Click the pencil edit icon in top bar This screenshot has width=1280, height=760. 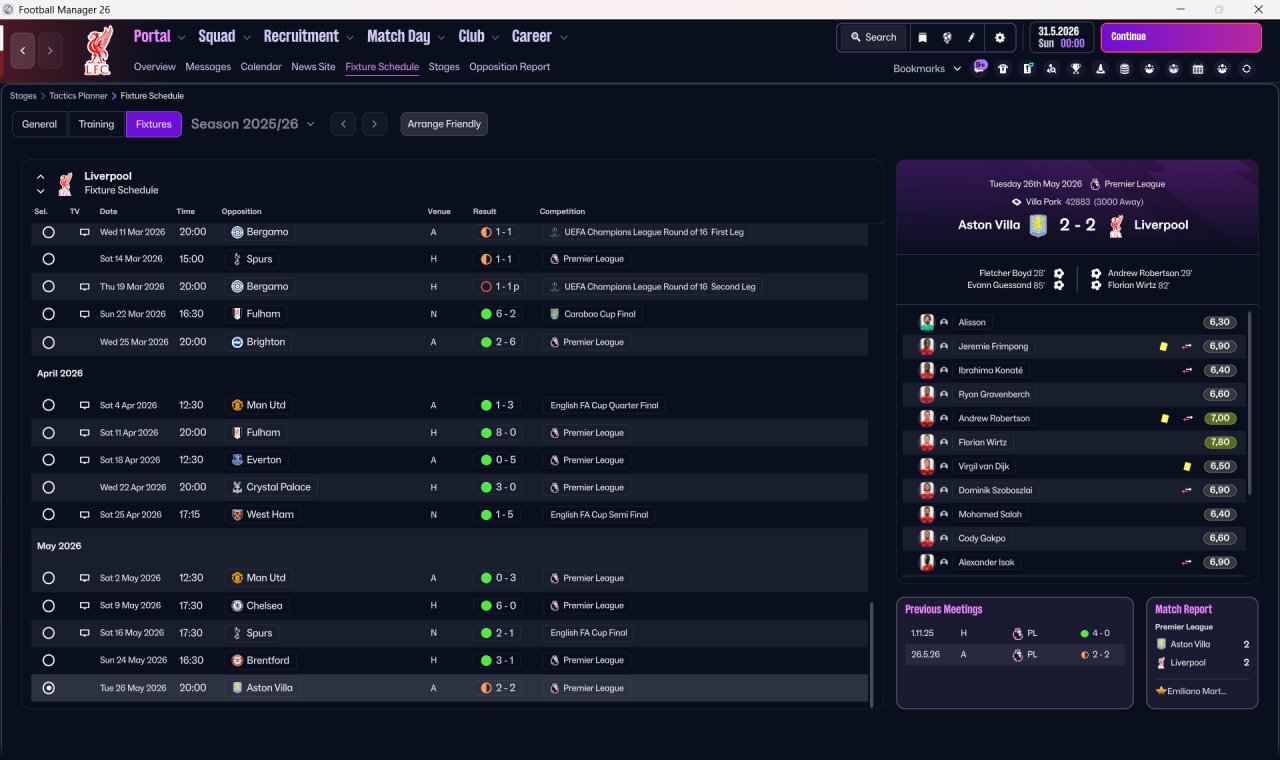(971, 37)
